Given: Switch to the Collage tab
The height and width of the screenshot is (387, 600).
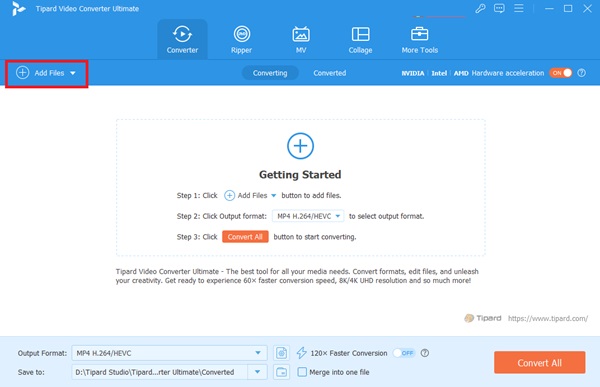Looking at the screenshot, I should coord(360,39).
